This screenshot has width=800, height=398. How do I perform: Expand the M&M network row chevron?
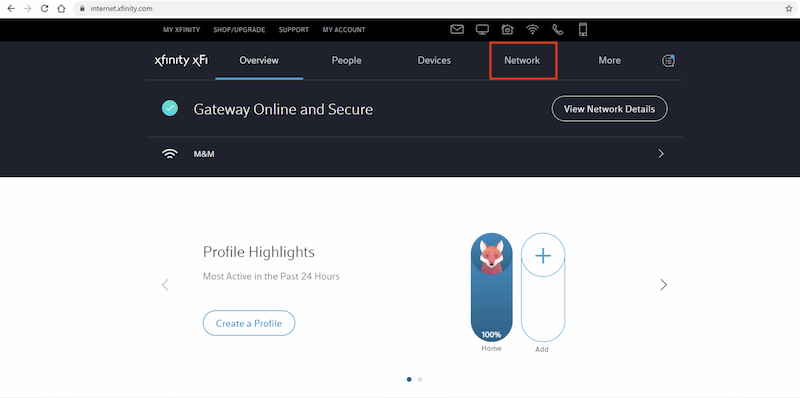tap(661, 154)
